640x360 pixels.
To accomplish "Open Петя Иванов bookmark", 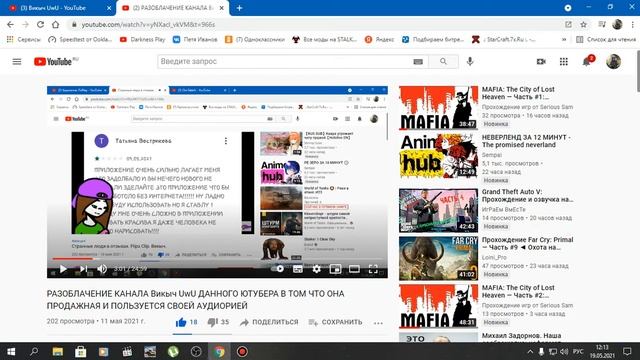I will tap(195, 40).
